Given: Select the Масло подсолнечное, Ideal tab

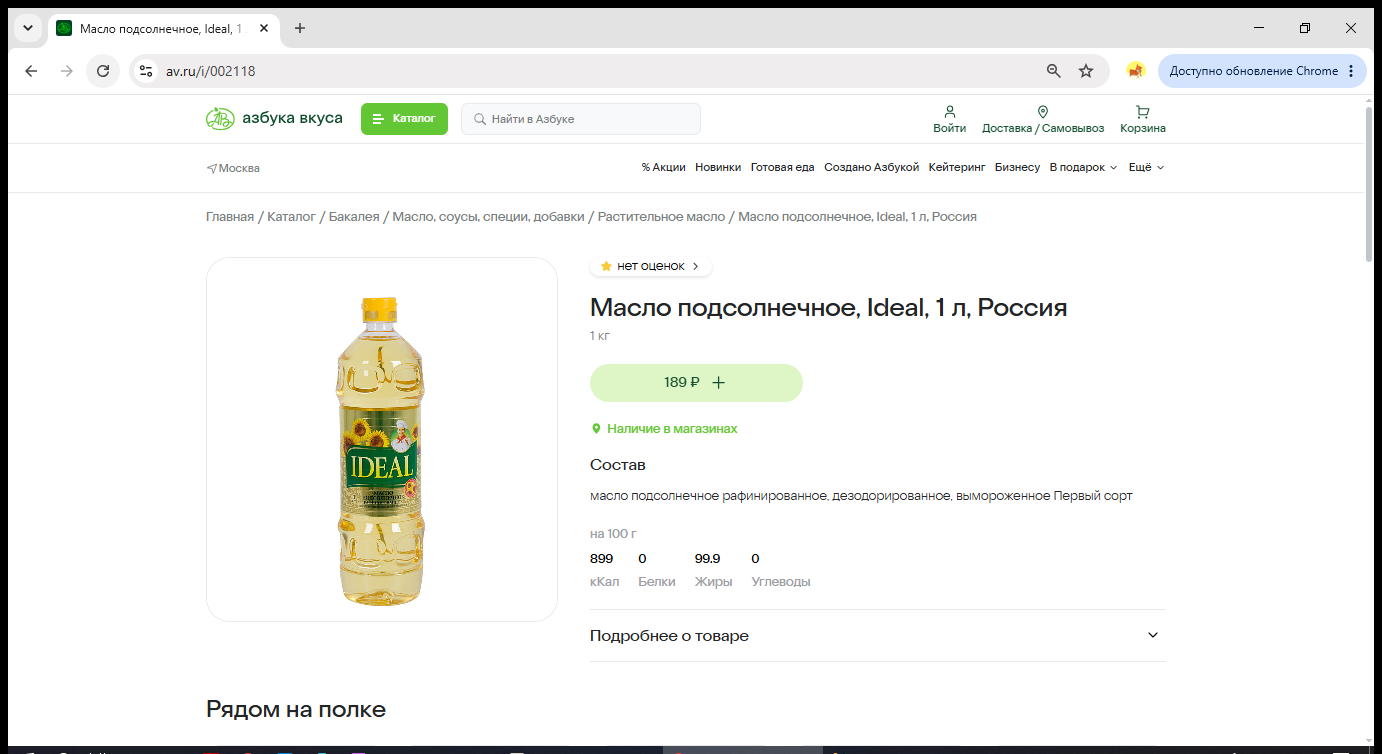Looking at the screenshot, I should (x=164, y=28).
